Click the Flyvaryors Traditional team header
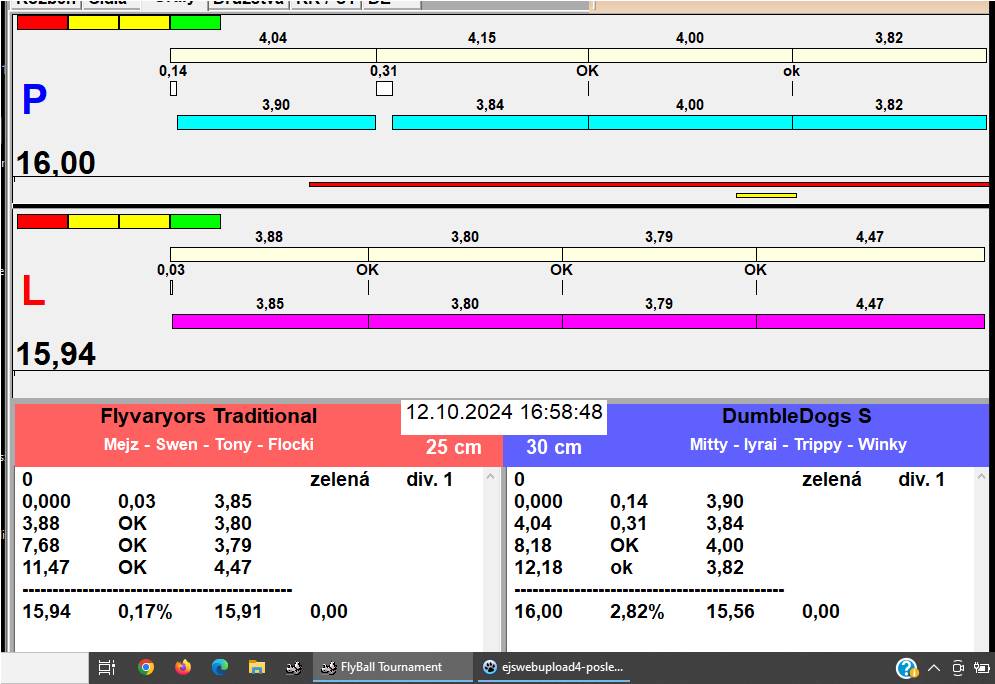The height and width of the screenshot is (684, 995). click(x=208, y=417)
